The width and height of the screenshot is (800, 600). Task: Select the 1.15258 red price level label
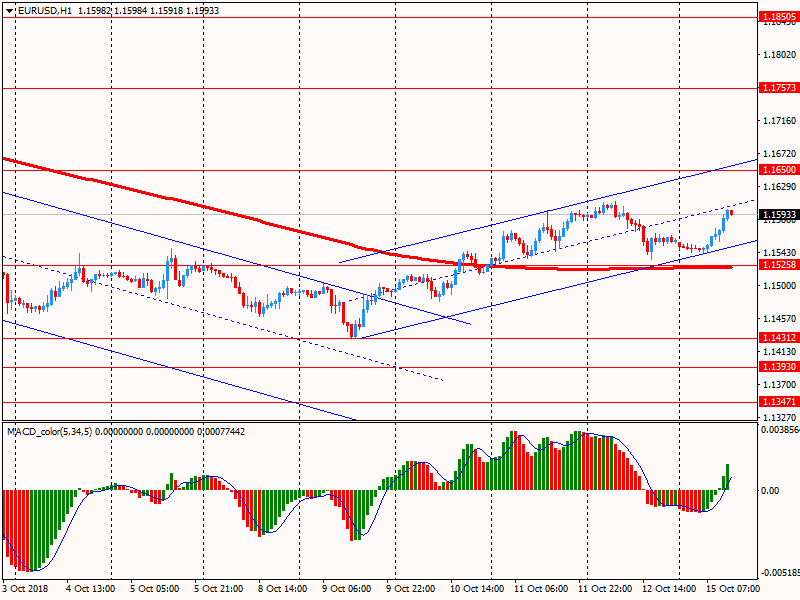click(779, 265)
